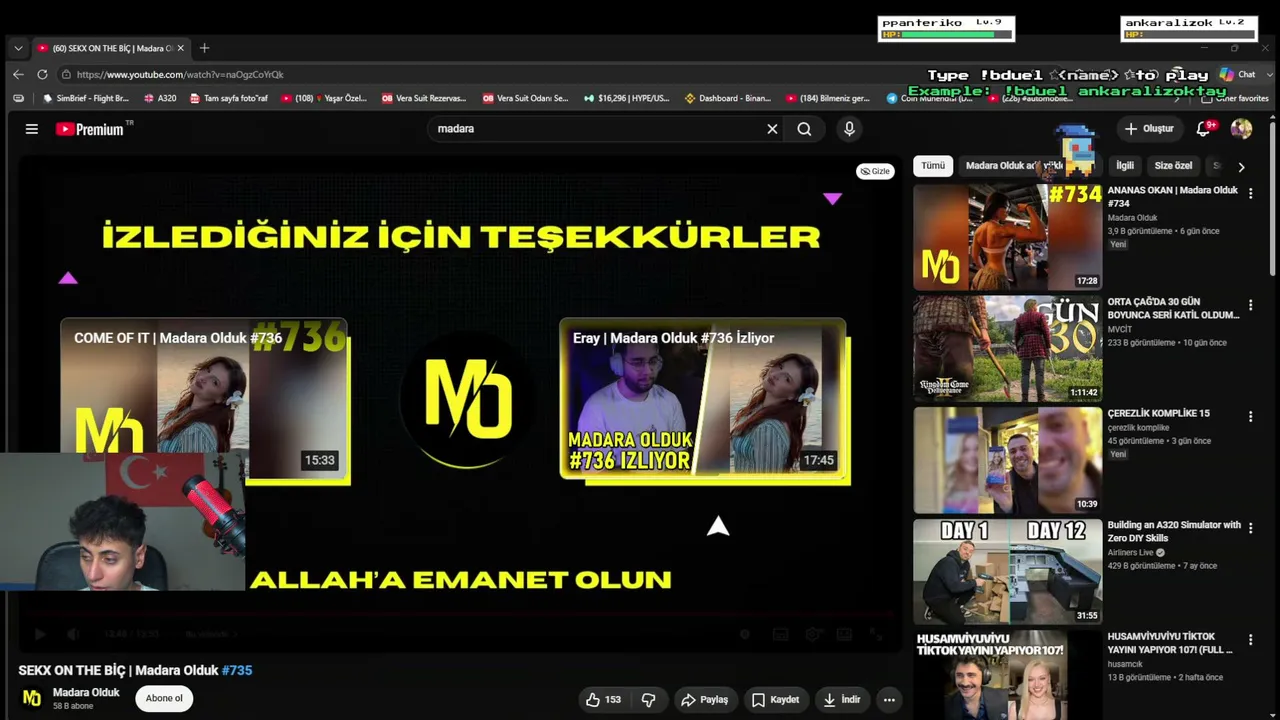The width and height of the screenshot is (1280, 720).
Task: Open Madara Olduk channel avatar
Action: [32, 698]
